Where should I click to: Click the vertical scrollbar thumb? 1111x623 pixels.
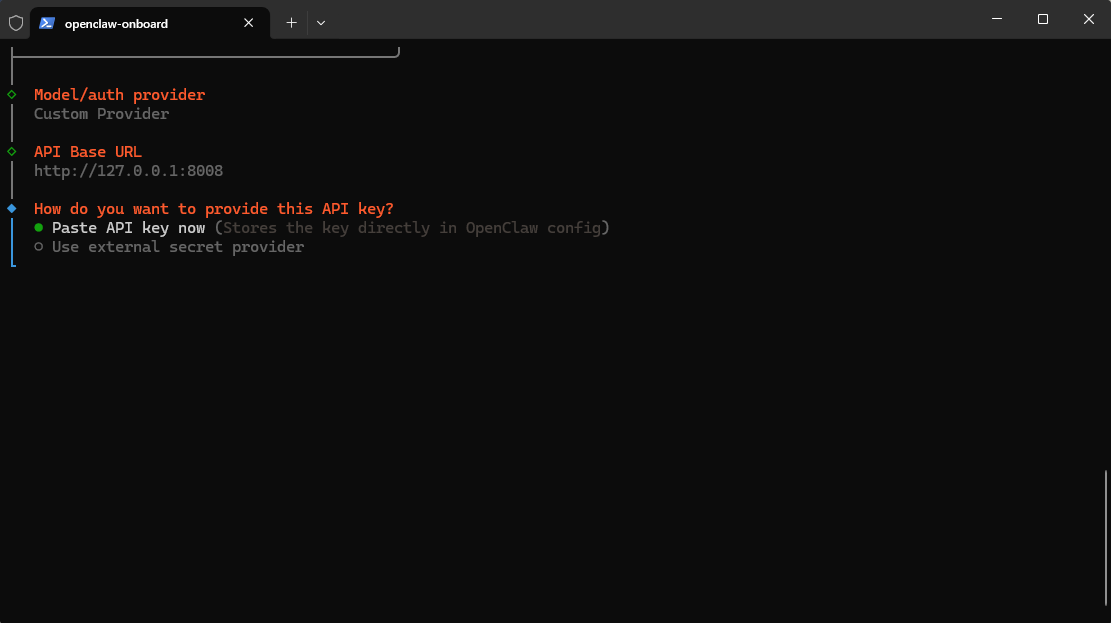pyautogui.click(x=1105, y=537)
